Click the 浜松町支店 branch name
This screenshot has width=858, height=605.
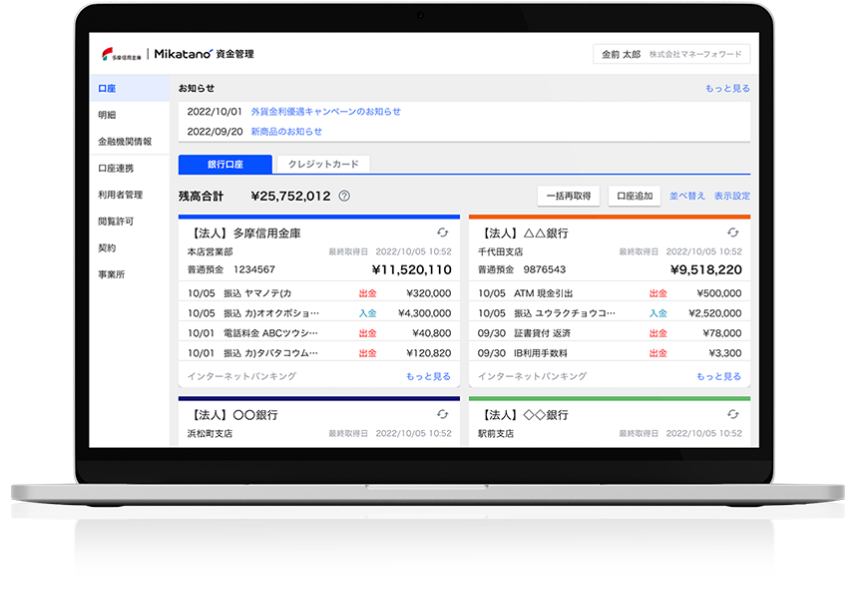coord(210,434)
